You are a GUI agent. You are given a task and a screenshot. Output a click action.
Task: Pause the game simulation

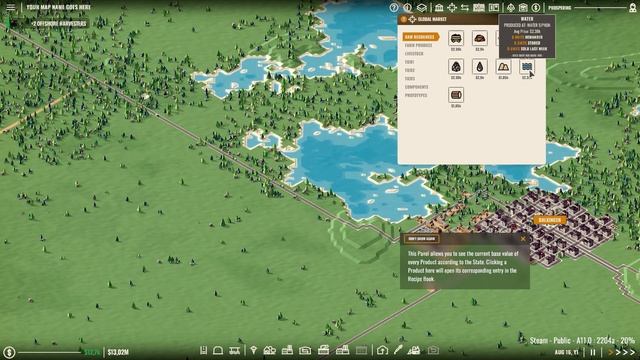click(593, 352)
